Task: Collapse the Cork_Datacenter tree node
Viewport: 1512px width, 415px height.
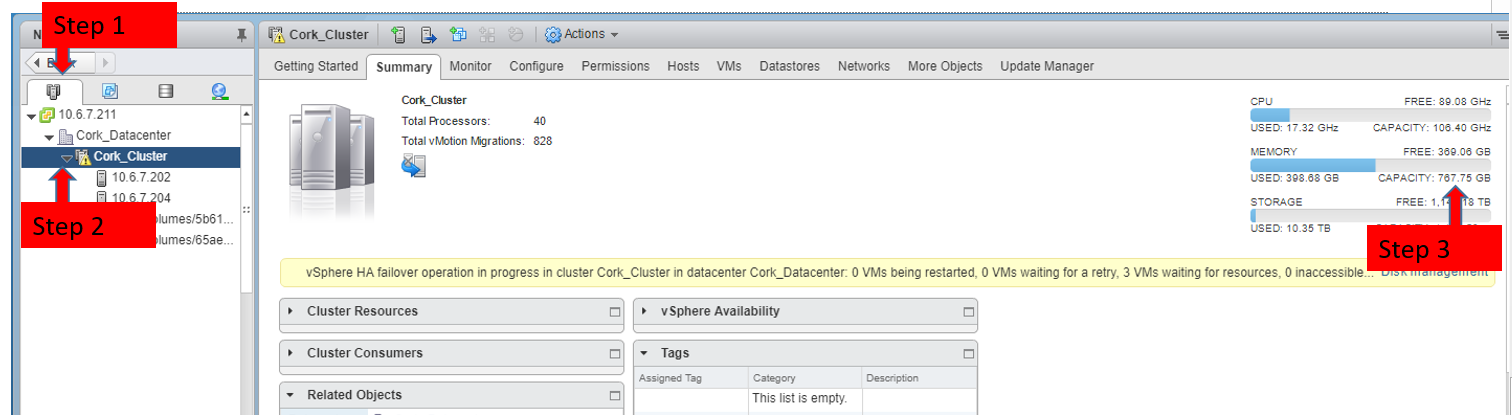Action: coord(49,136)
